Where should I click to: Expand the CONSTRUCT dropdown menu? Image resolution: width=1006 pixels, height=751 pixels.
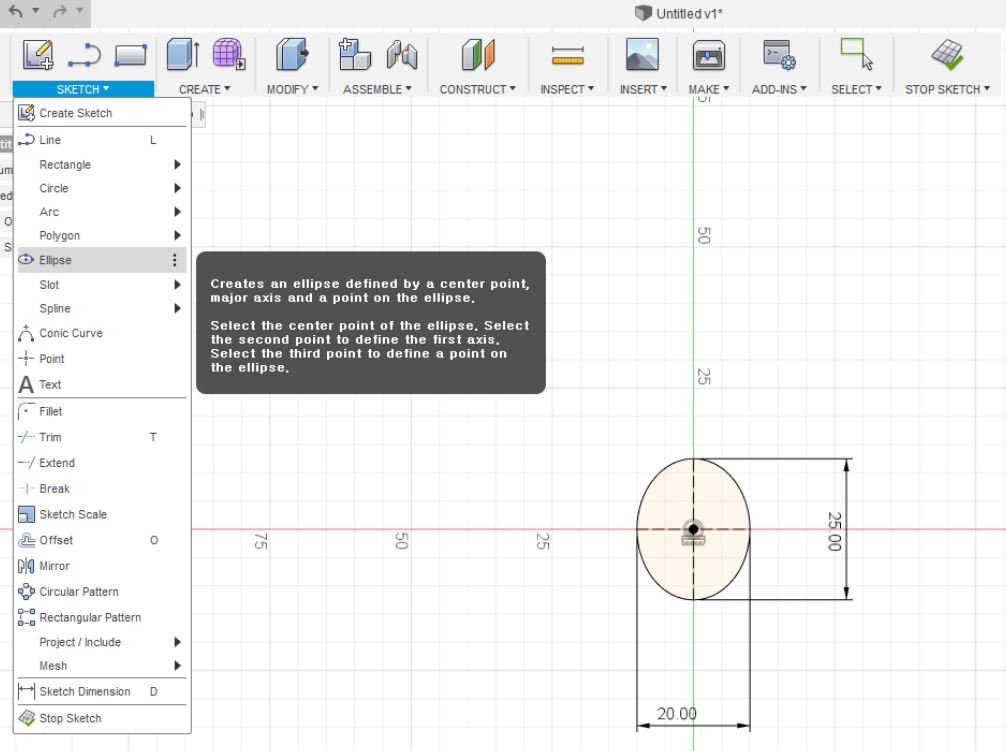[x=477, y=89]
